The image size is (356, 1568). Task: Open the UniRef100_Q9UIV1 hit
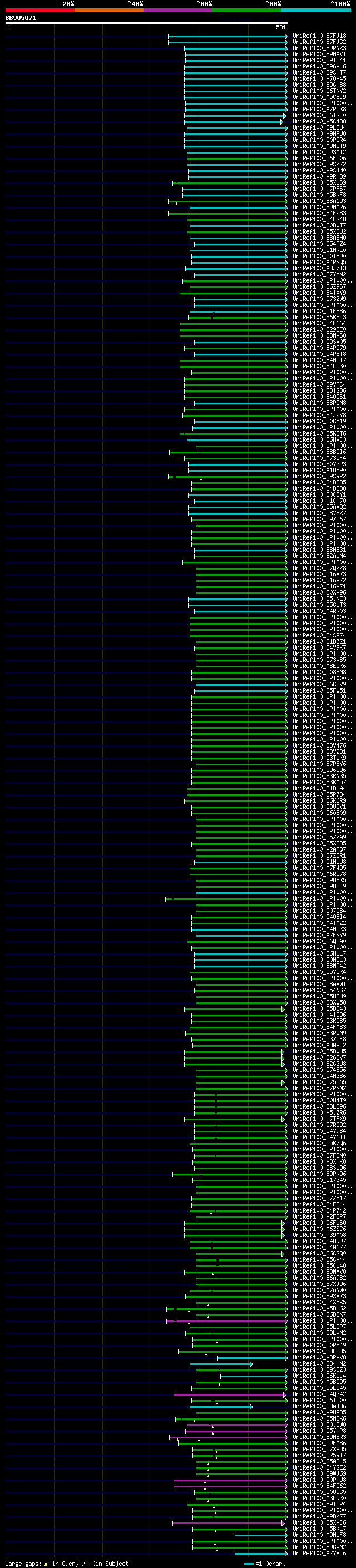pyautogui.click(x=319, y=807)
